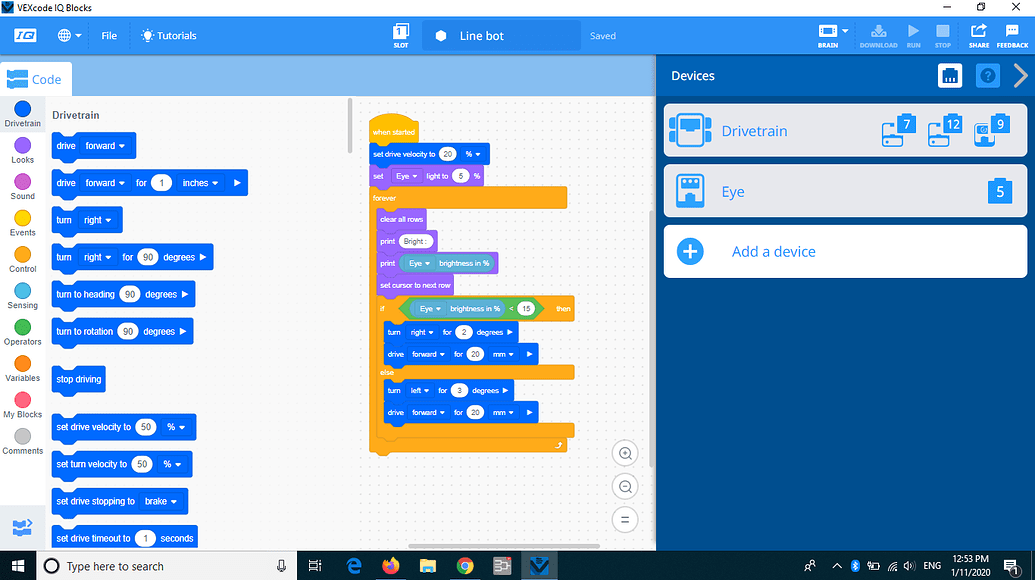Click the Share icon in the top bar
This screenshot has height=580, width=1035.
click(x=978, y=33)
